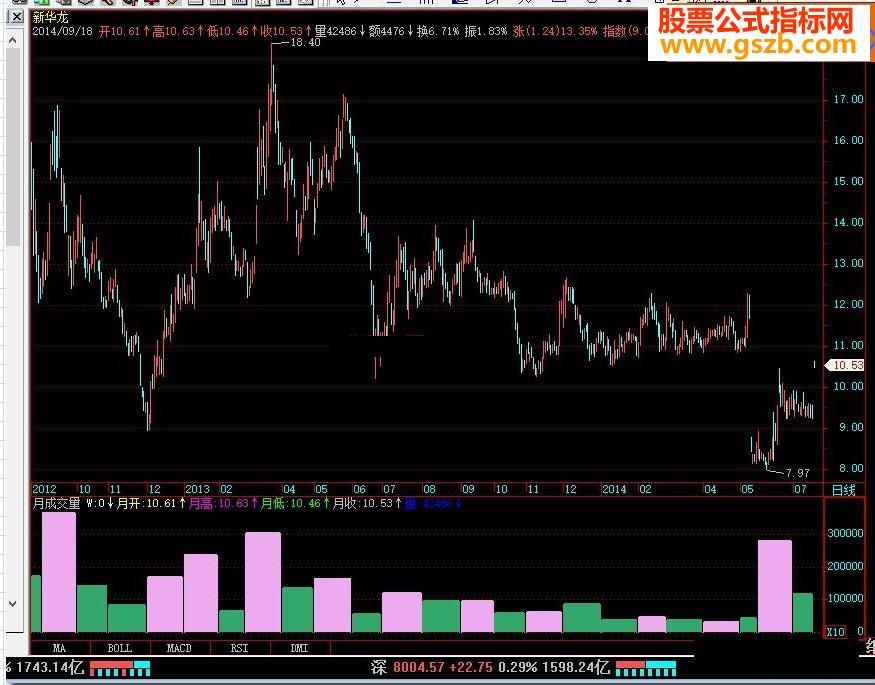Select the DMI indicator tab
This screenshot has height=685, width=875.
(x=300, y=648)
